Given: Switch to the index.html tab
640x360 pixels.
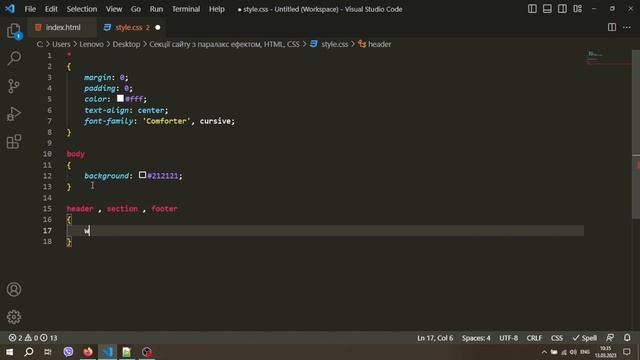Looking at the screenshot, I should click(x=62, y=27).
